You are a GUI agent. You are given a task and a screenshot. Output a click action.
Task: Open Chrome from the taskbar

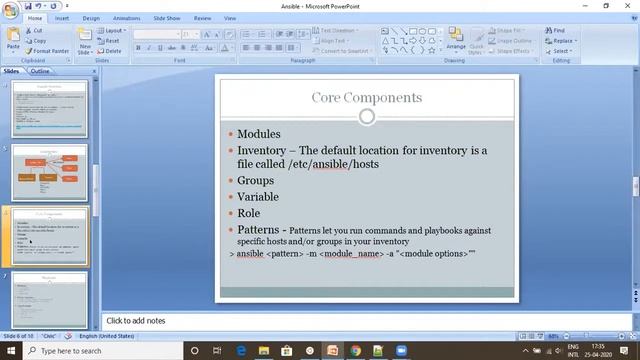[x=356, y=351]
